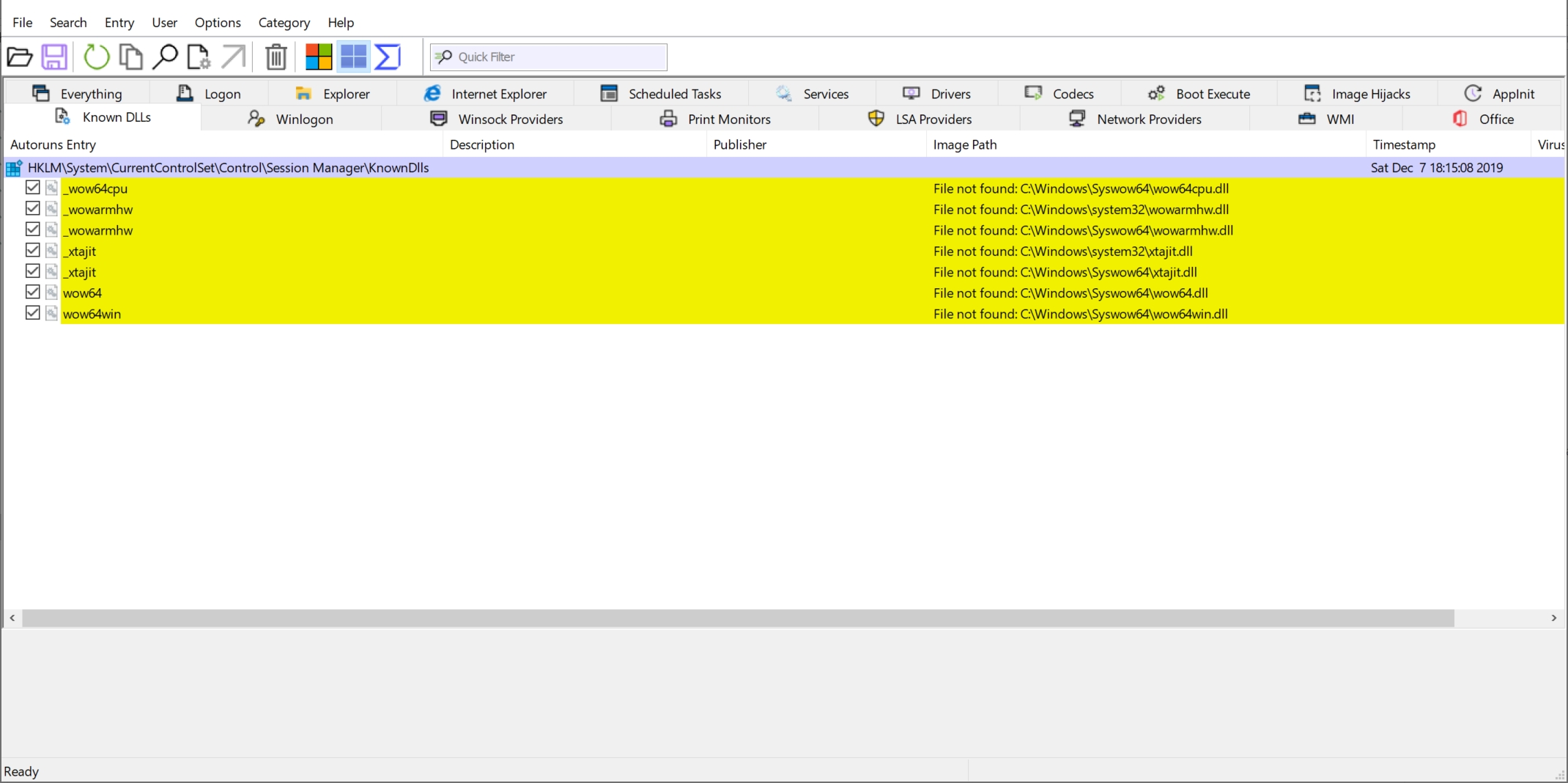Click the Ready status bar text
Image resolution: width=1568 pixels, height=783 pixels.
[21, 771]
